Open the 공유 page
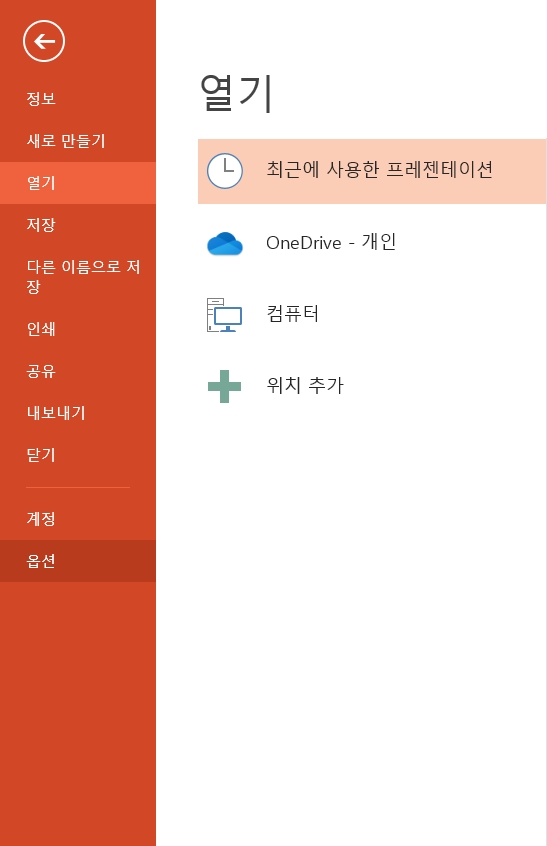Viewport: 547px width, 846px height. tap(78, 371)
